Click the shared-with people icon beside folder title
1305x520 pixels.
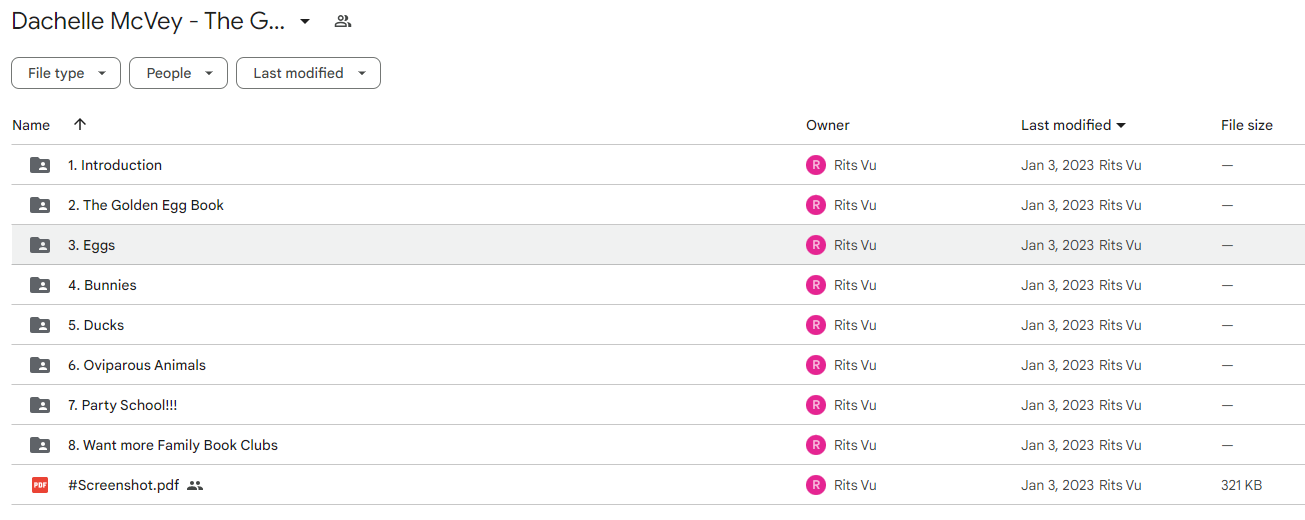pyautogui.click(x=343, y=21)
